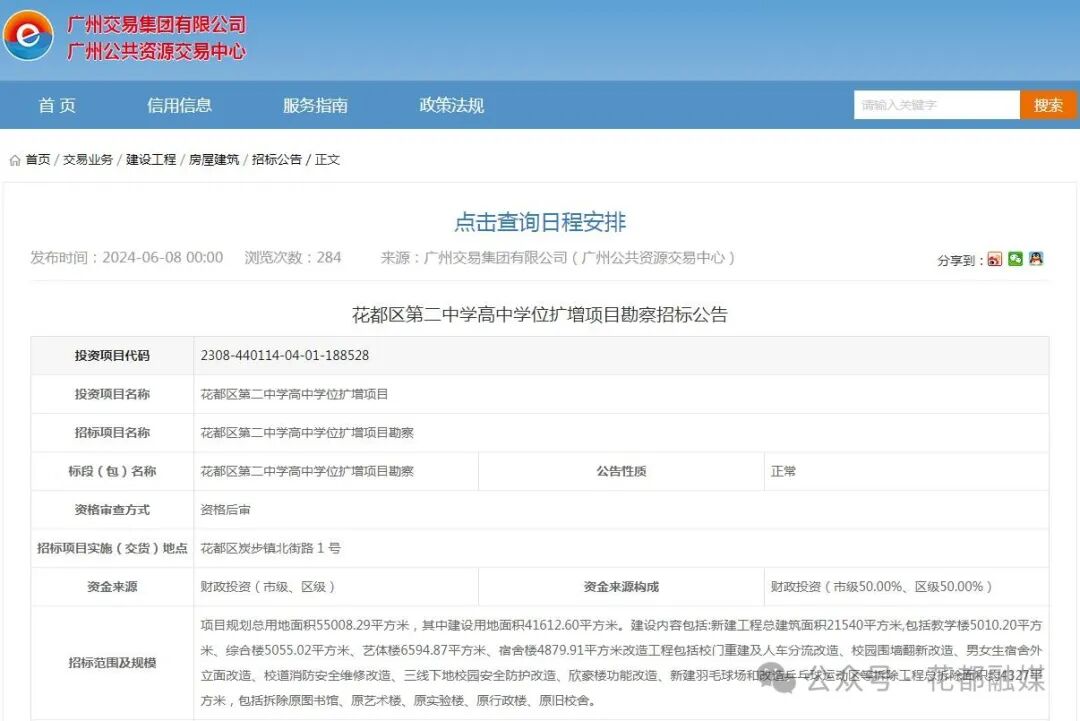The height and width of the screenshot is (721, 1080).
Task: Focus the keyword search input field
Action: tap(937, 105)
